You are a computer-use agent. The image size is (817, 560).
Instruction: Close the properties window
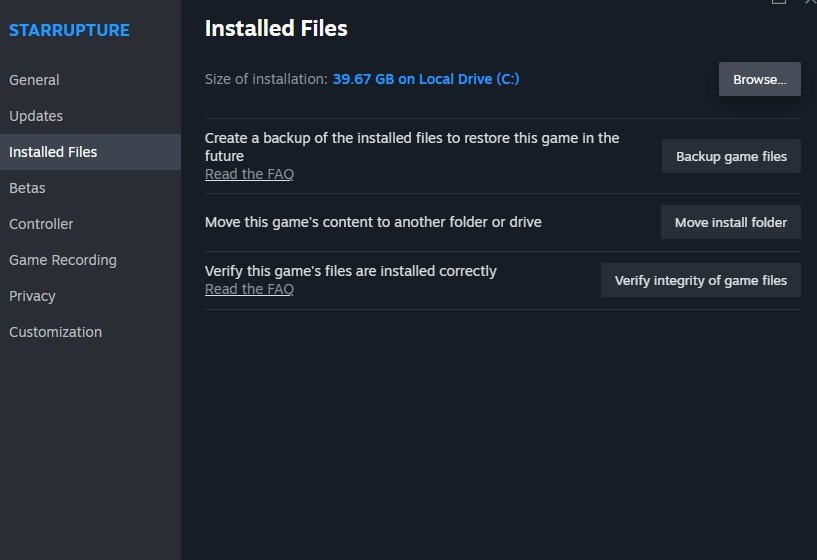(810, 2)
